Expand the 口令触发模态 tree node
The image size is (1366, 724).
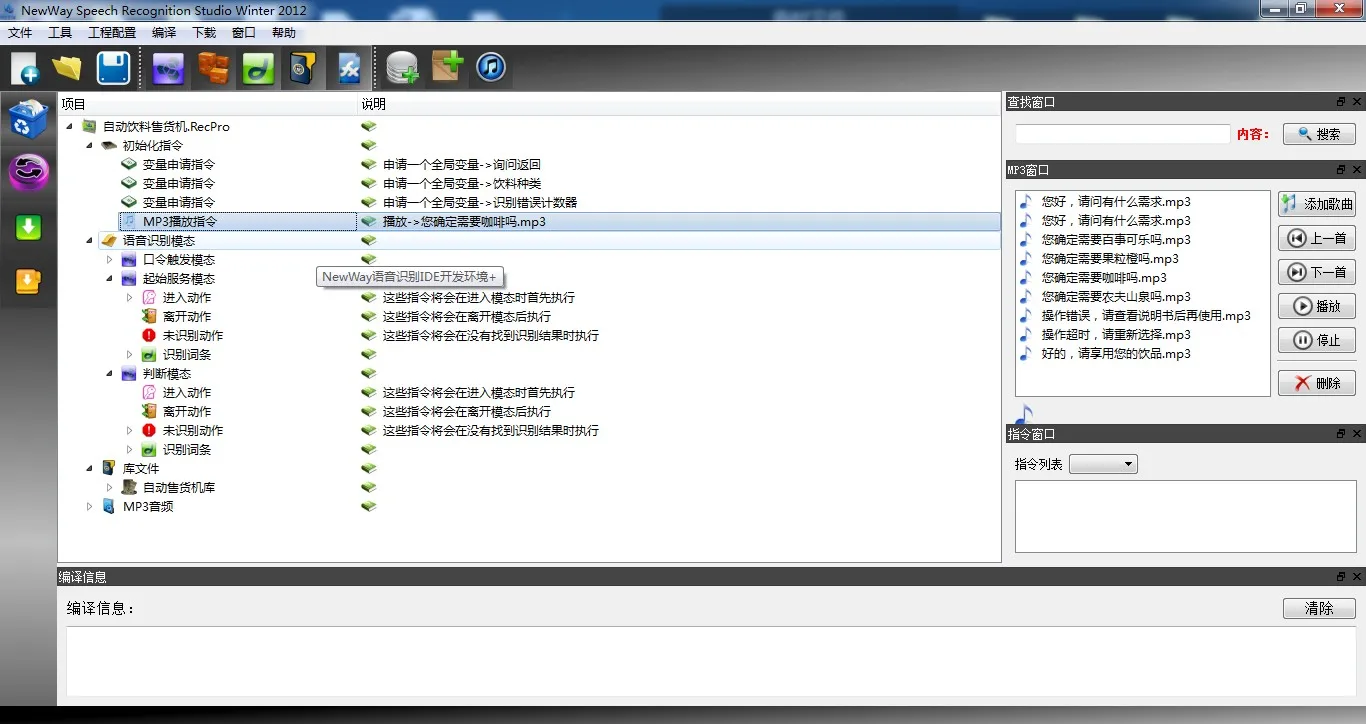tap(109, 259)
